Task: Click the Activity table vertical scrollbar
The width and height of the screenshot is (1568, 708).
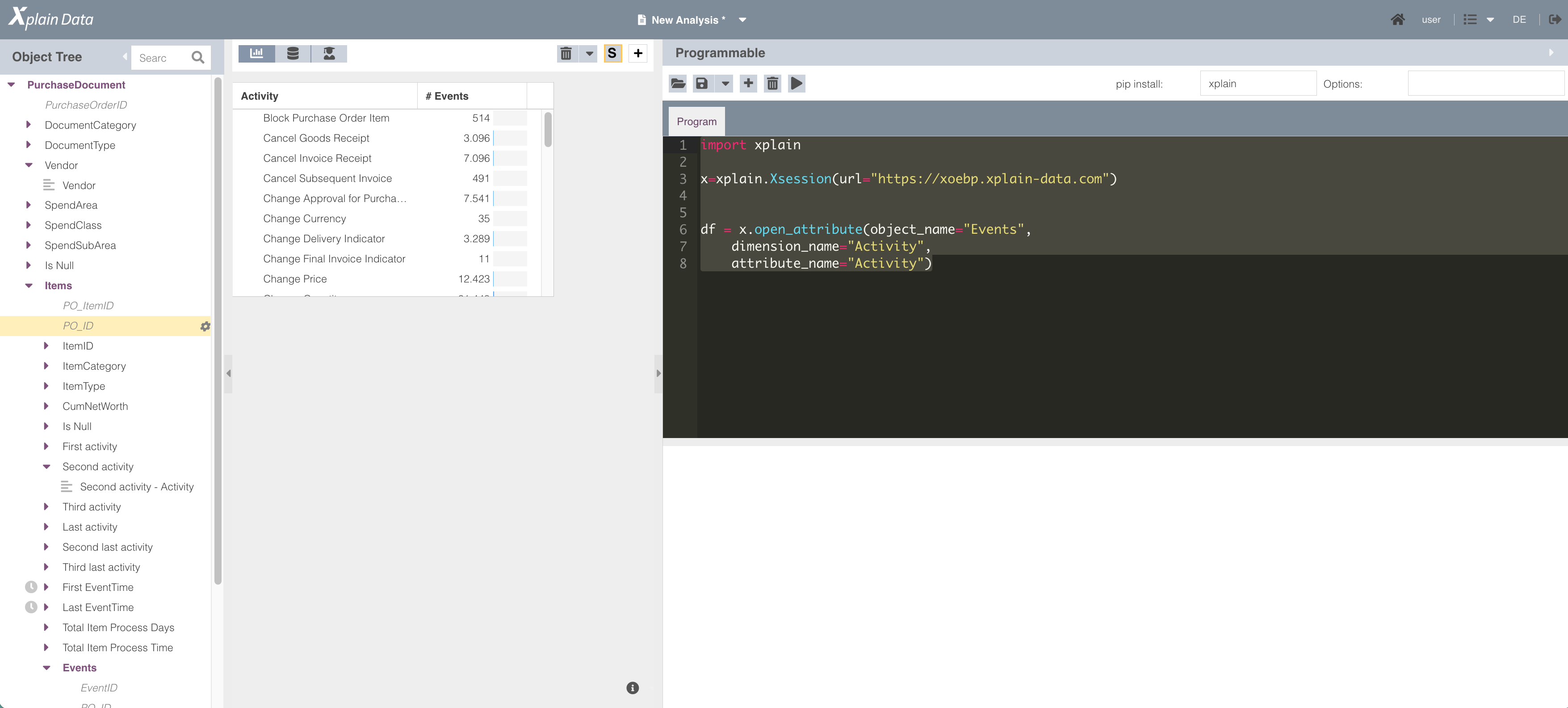Action: 548,129
